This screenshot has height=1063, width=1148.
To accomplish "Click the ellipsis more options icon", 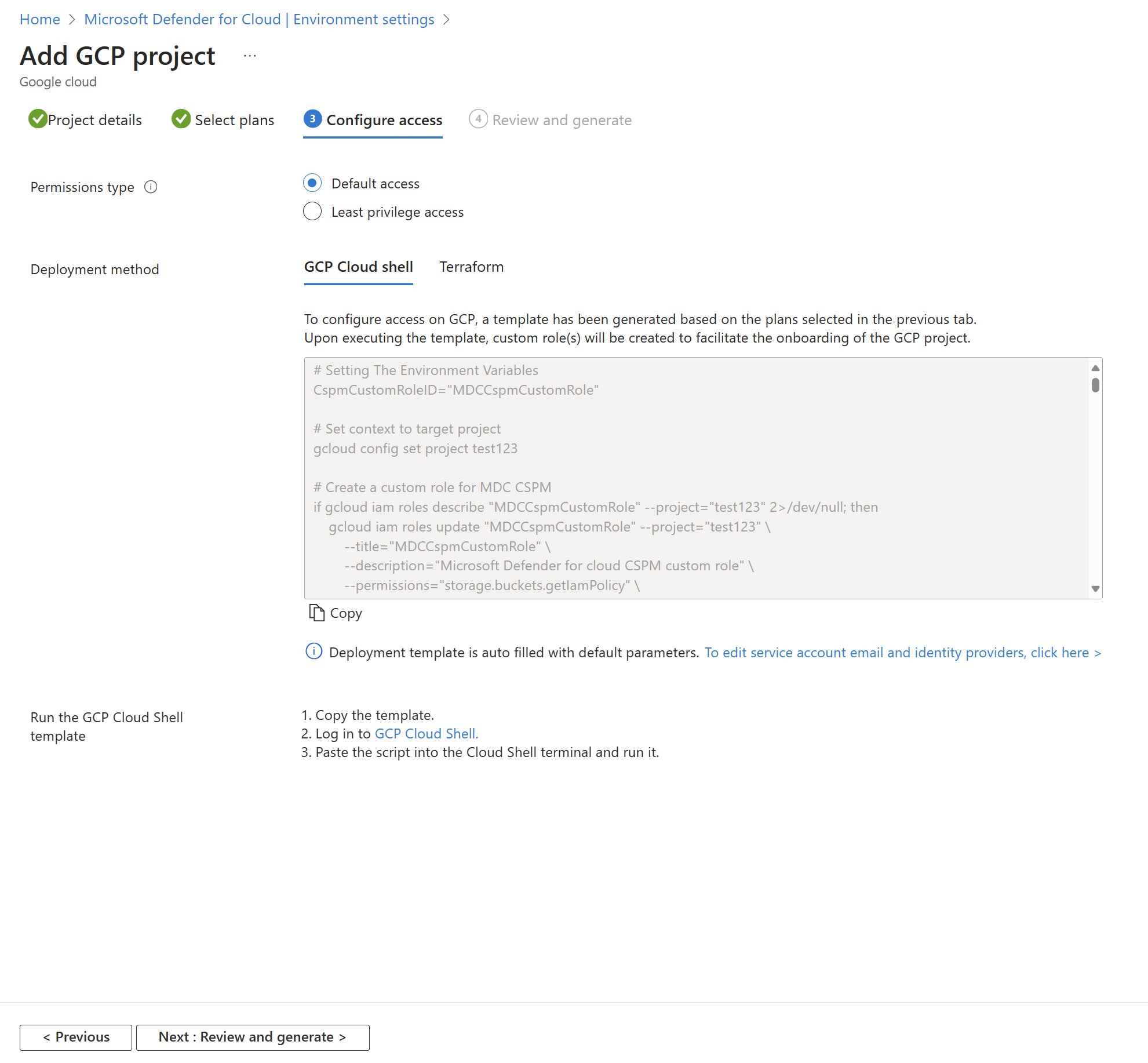I will click(250, 56).
